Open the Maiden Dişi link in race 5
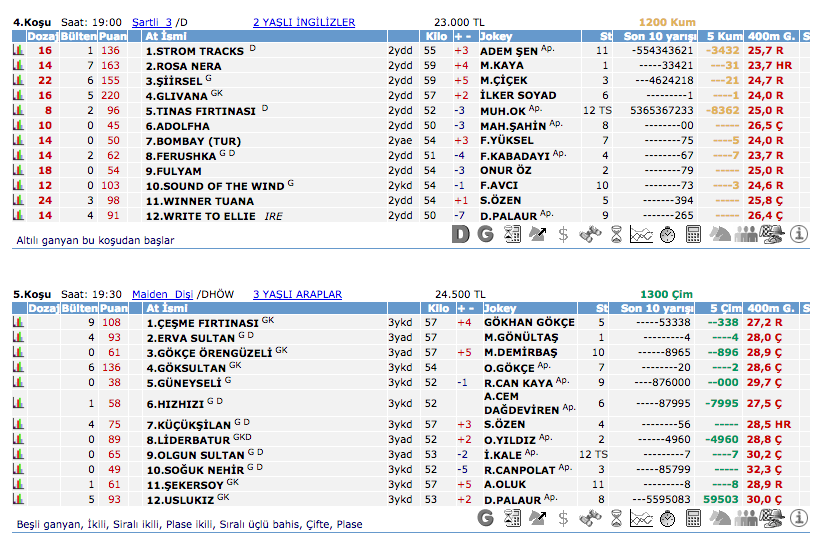The height and width of the screenshot is (546, 827). click(160, 294)
